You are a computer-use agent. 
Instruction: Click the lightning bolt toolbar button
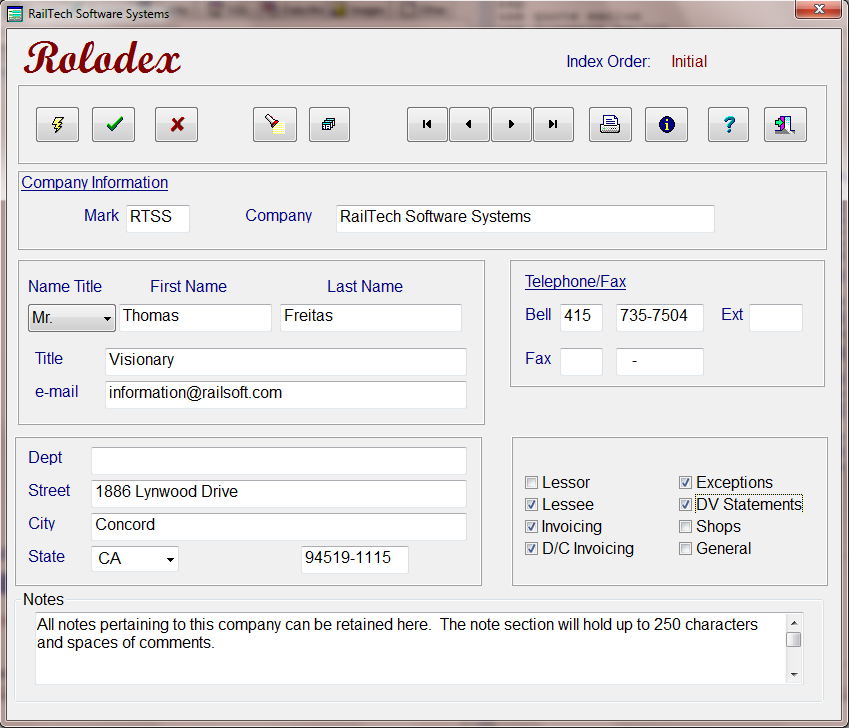58,125
